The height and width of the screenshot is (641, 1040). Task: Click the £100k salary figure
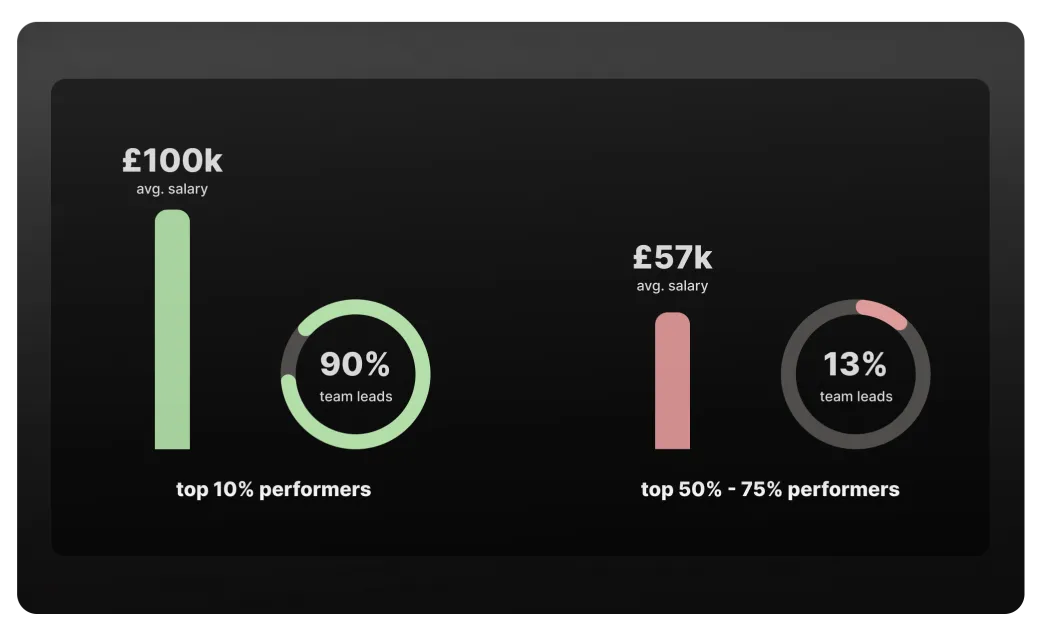point(172,161)
